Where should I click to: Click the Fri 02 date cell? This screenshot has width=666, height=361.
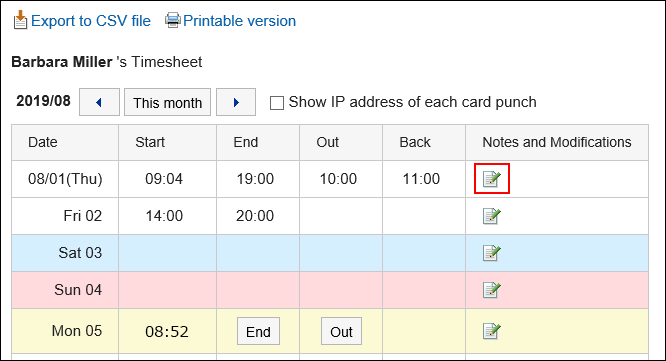[65, 216]
